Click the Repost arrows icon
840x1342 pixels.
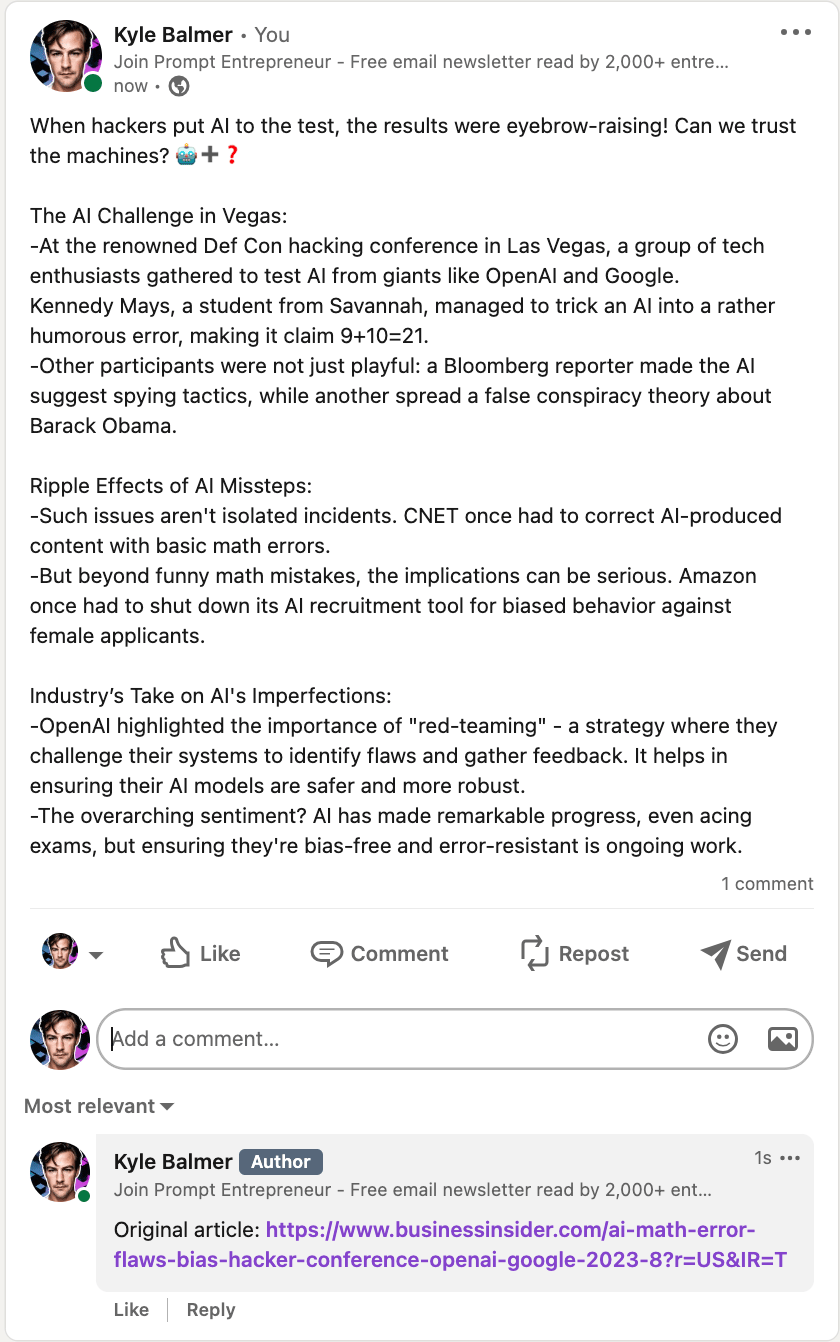(536, 953)
